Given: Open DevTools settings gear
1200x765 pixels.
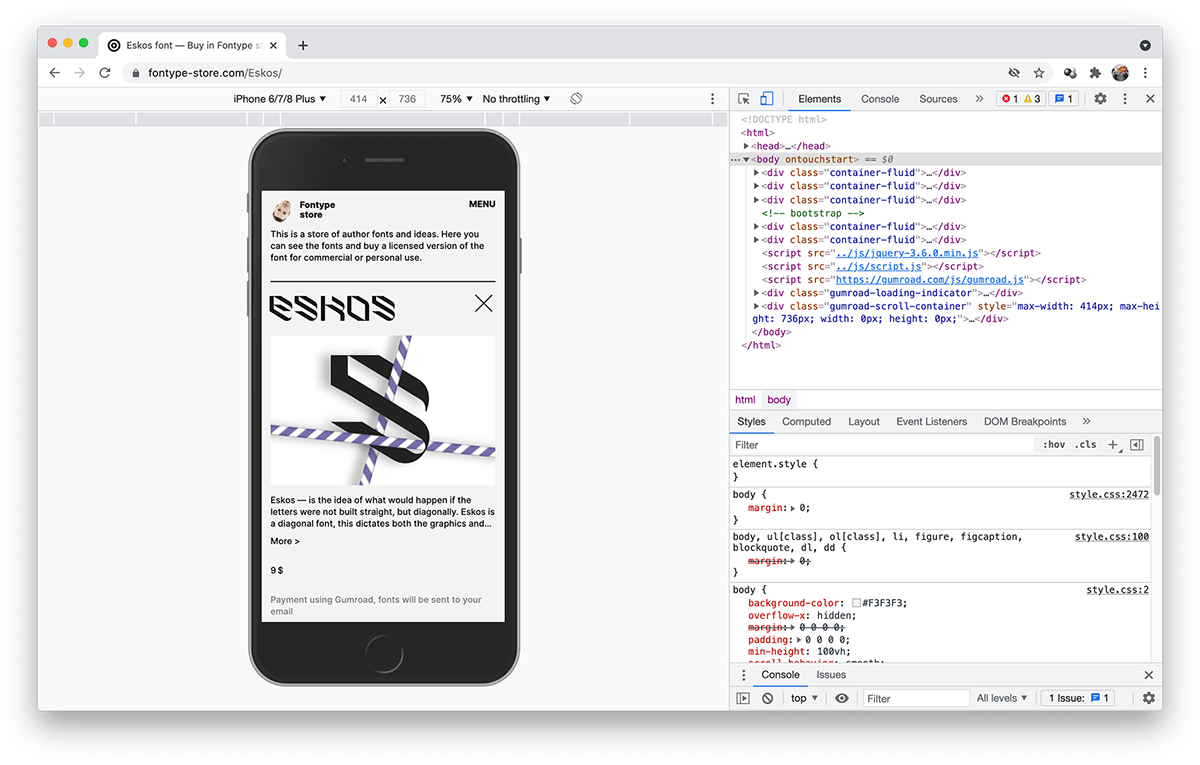Looking at the screenshot, I should pyautogui.click(x=1100, y=99).
